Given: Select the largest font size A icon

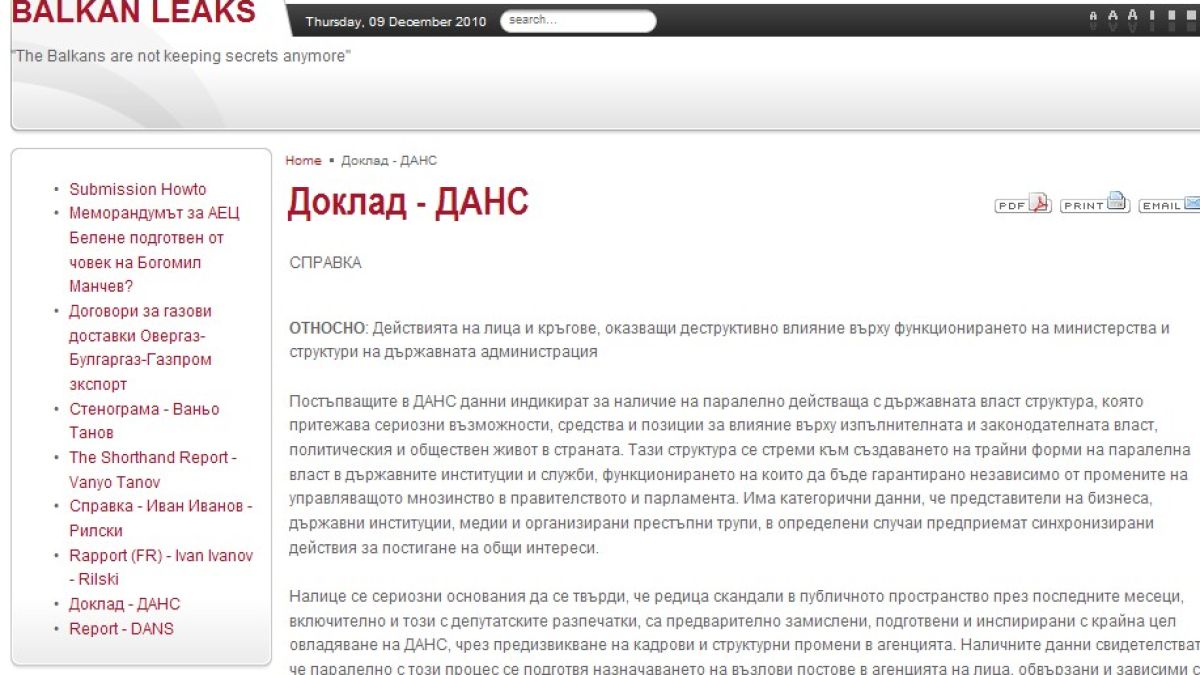Looking at the screenshot, I should 1133,17.
